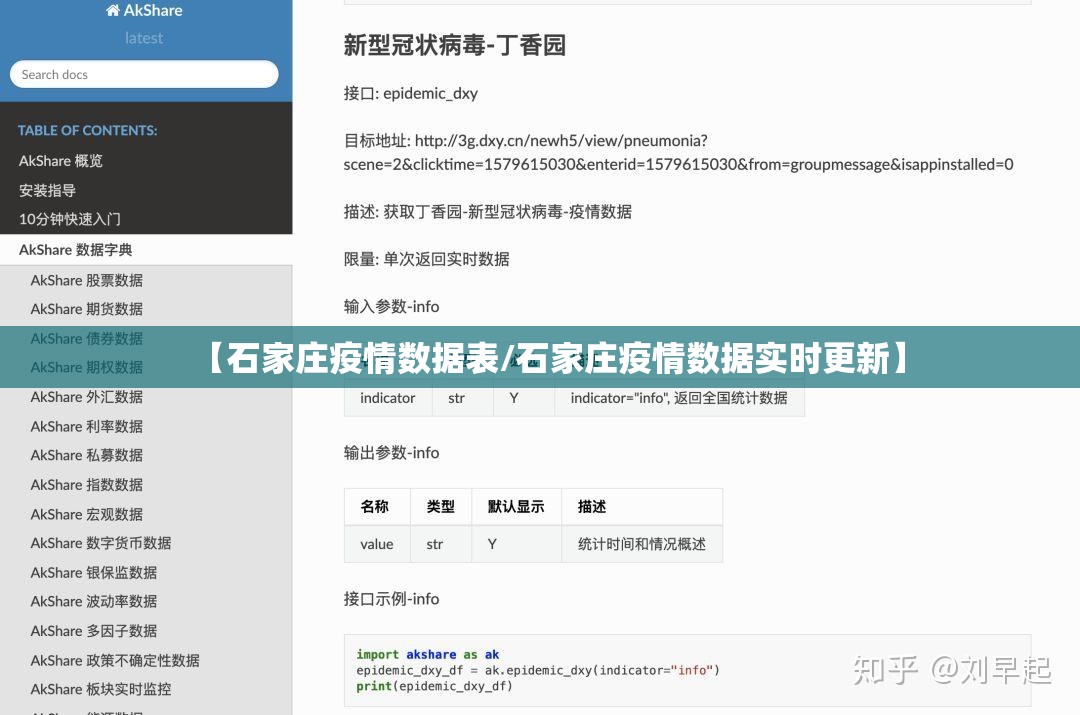The width and height of the screenshot is (1080, 715).
Task: Navigate to AkShare 私募数据
Action: coord(87,455)
